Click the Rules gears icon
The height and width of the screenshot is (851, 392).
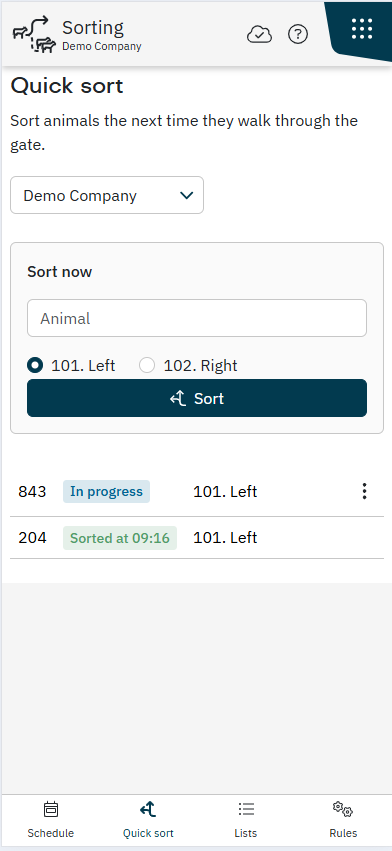pyautogui.click(x=343, y=809)
